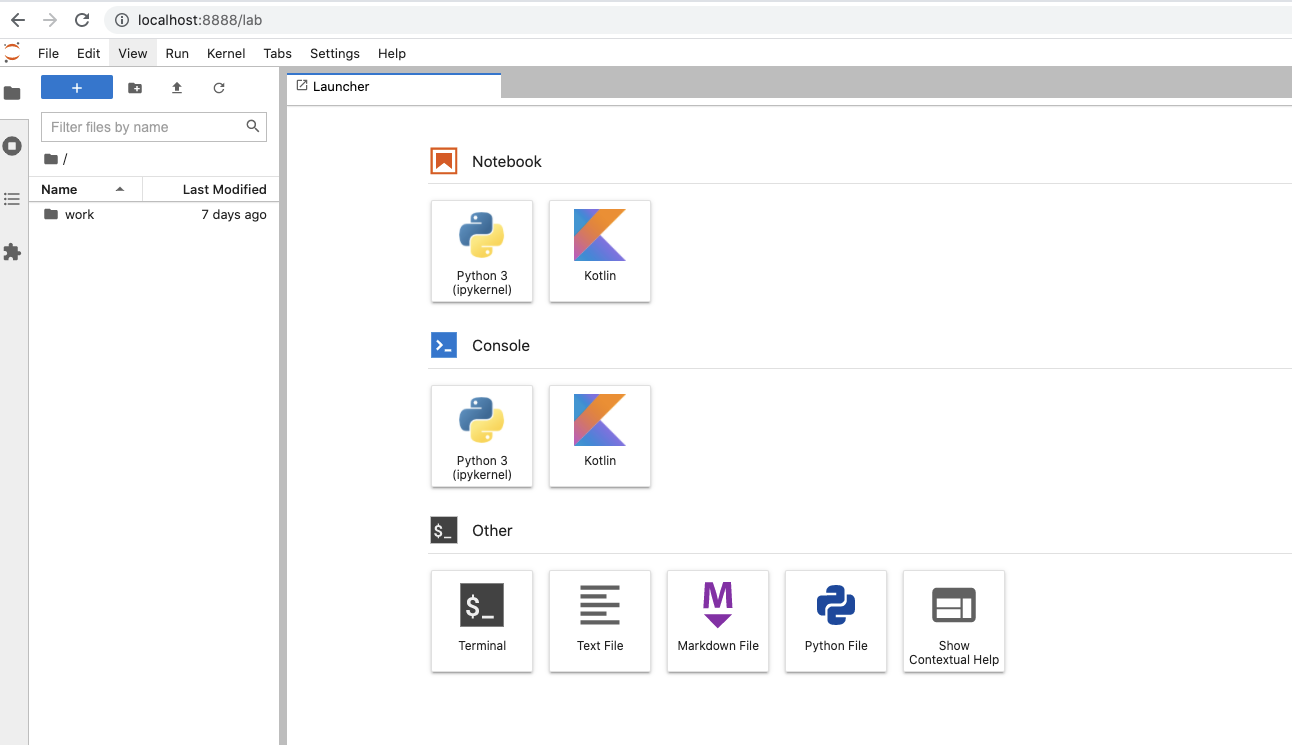Click the Filter files by name field
The height and width of the screenshot is (745, 1292).
click(145, 127)
